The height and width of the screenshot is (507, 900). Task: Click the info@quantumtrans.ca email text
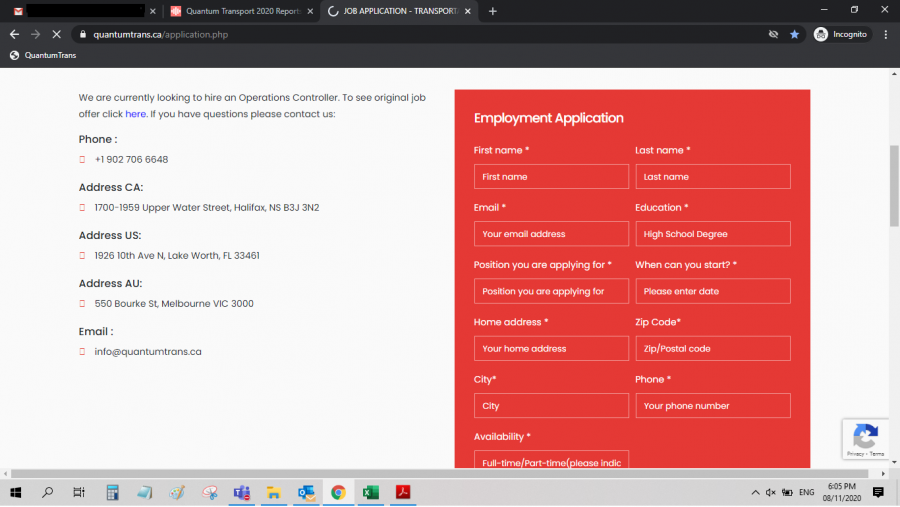(x=148, y=351)
